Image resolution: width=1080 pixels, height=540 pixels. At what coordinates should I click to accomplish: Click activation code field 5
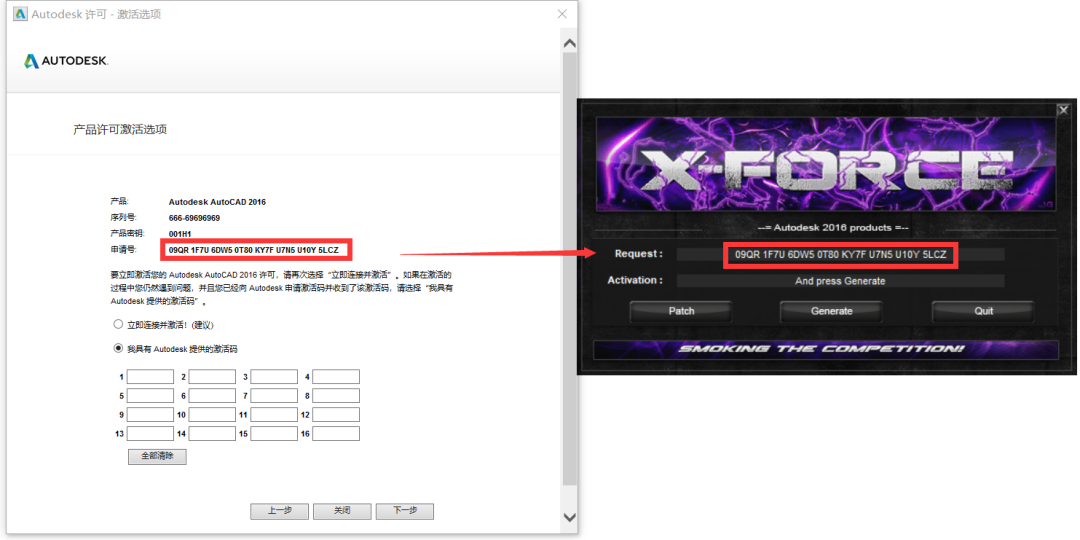(x=150, y=396)
